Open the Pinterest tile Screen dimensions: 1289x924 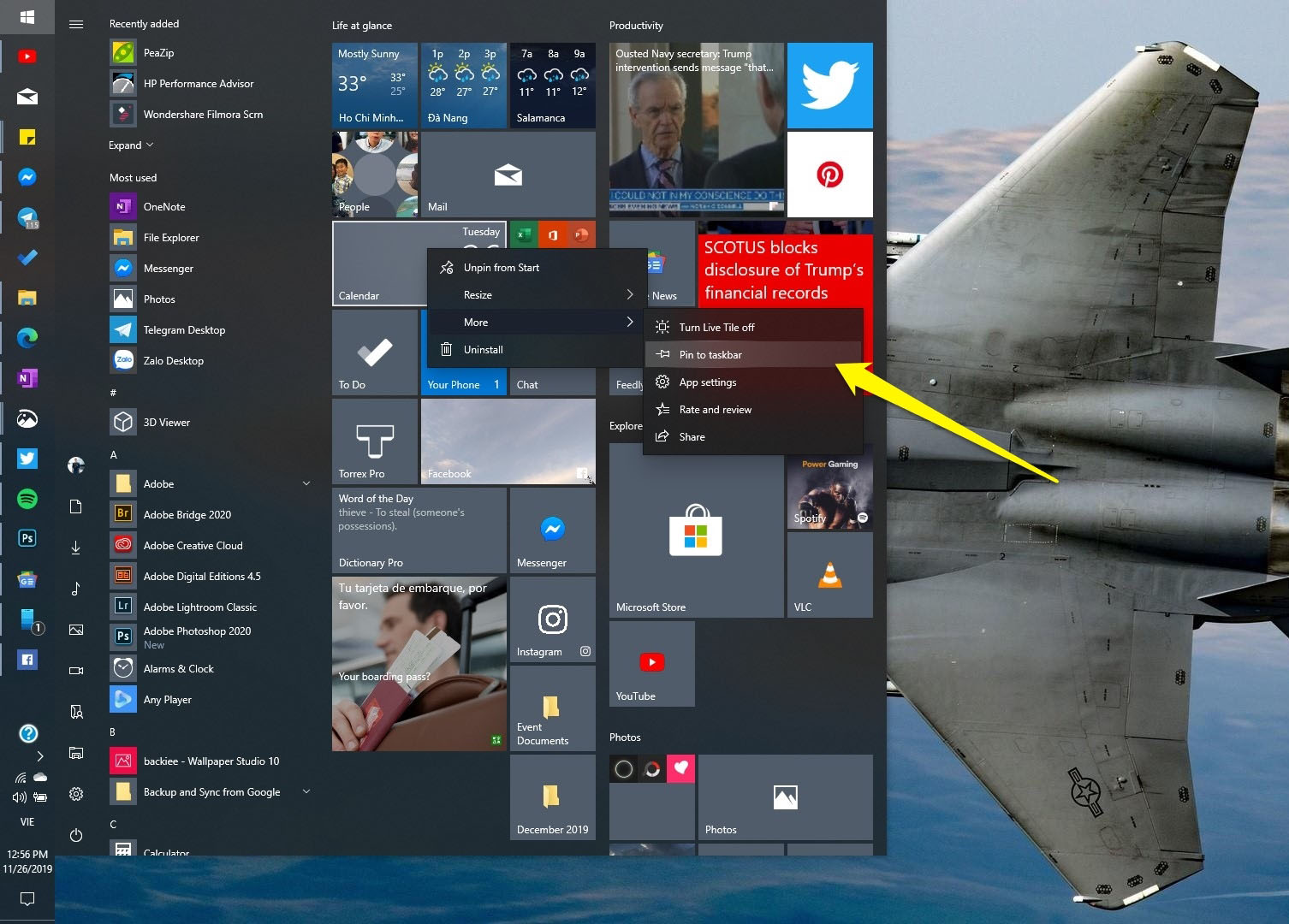830,175
